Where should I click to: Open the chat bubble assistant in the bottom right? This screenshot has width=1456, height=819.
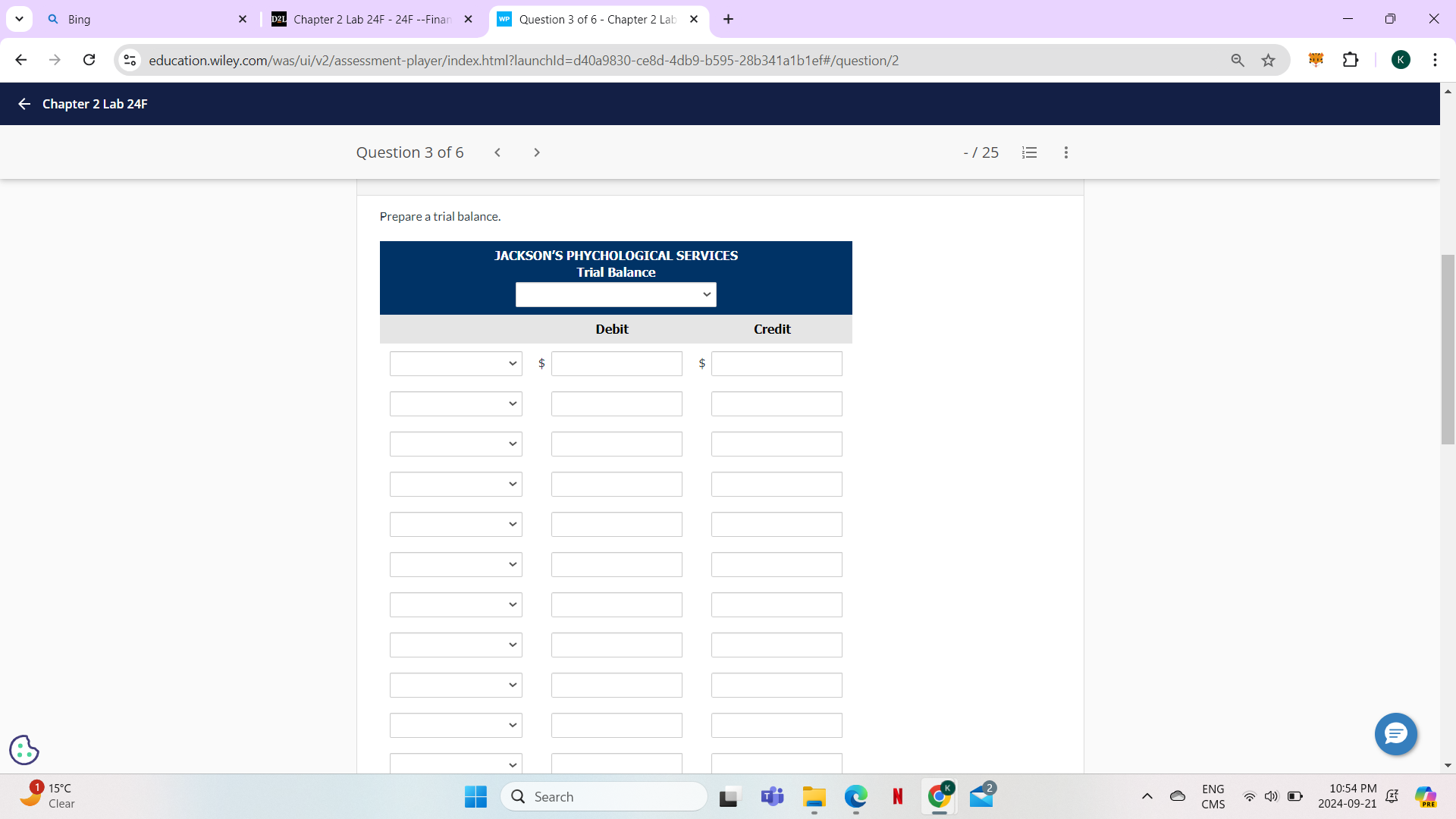pos(1395,734)
